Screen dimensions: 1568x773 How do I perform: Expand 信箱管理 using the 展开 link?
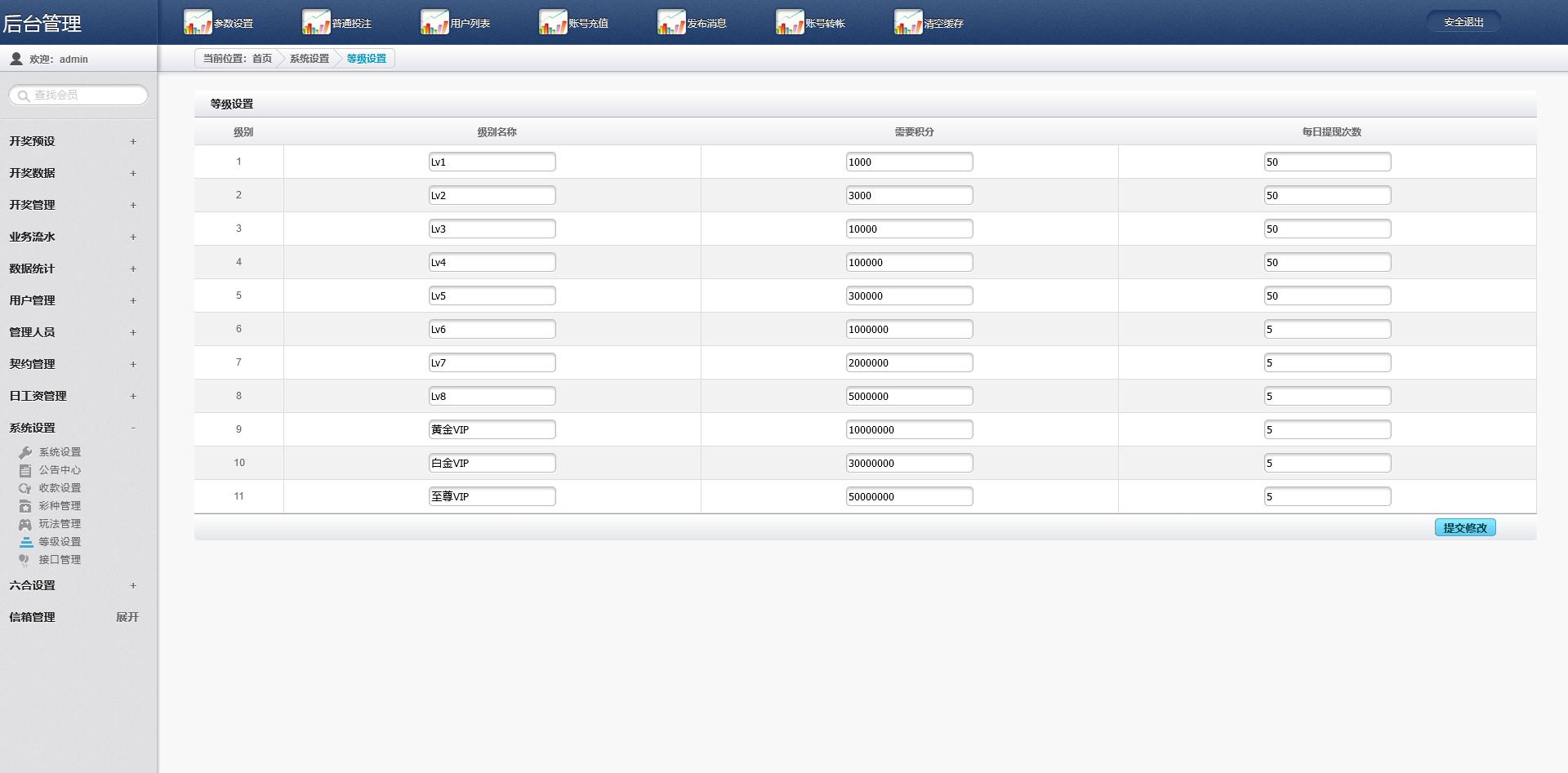coord(127,617)
